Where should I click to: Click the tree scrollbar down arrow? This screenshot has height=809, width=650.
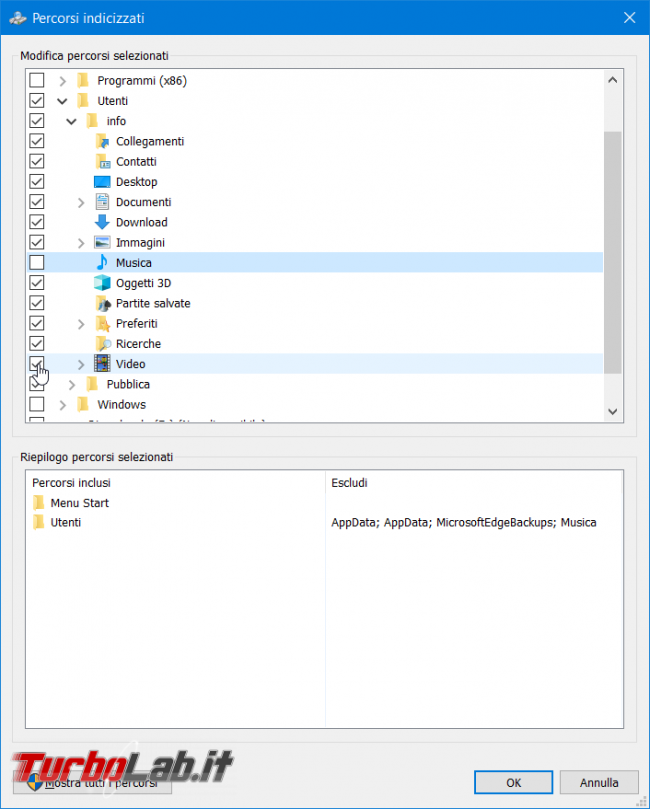click(612, 411)
